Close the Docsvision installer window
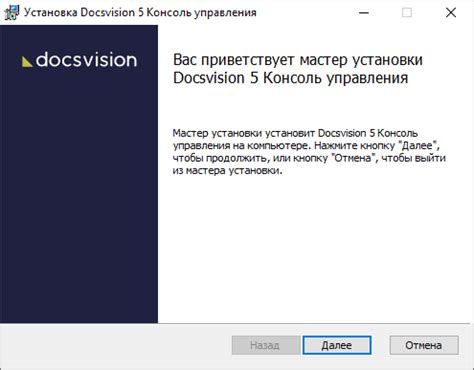 pyautogui.click(x=451, y=13)
